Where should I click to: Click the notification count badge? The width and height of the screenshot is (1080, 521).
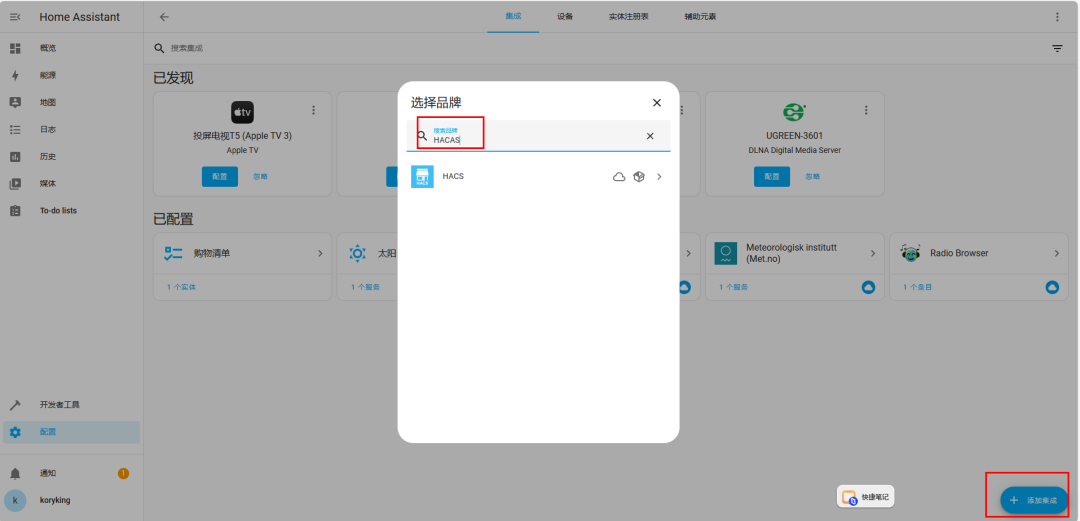pos(123,473)
